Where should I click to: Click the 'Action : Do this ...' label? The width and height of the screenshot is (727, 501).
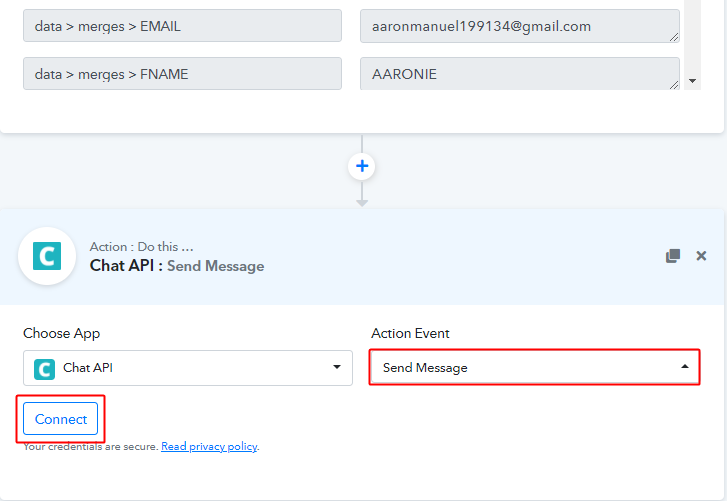point(141,247)
